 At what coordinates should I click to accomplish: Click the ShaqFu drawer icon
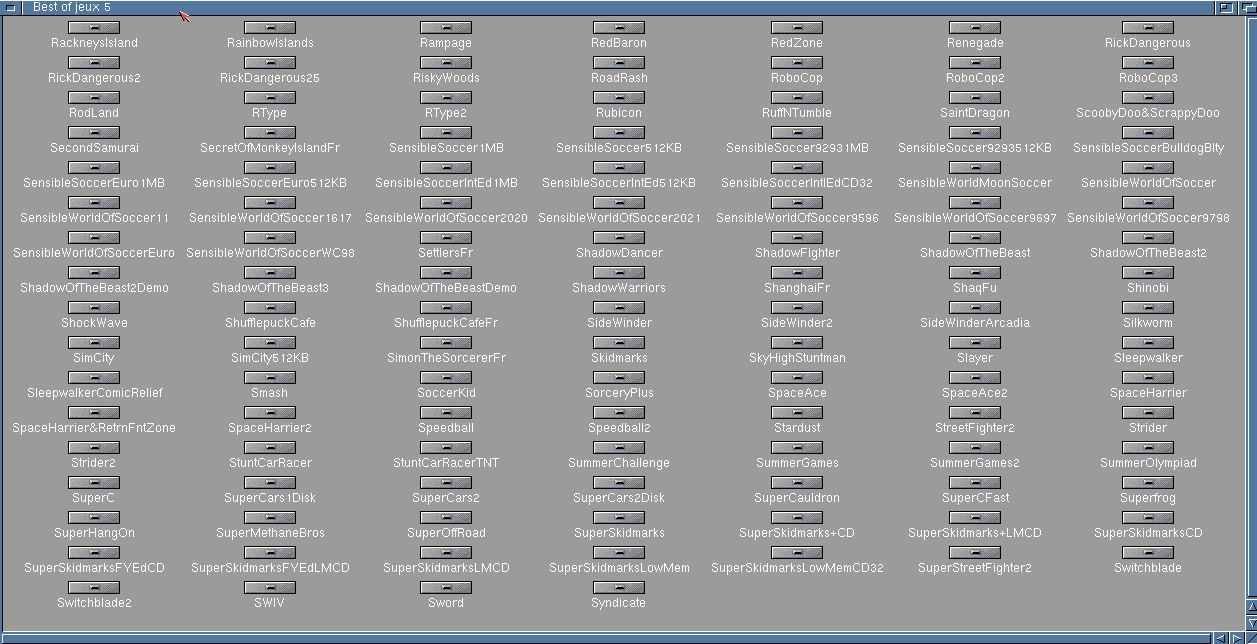tap(974, 273)
